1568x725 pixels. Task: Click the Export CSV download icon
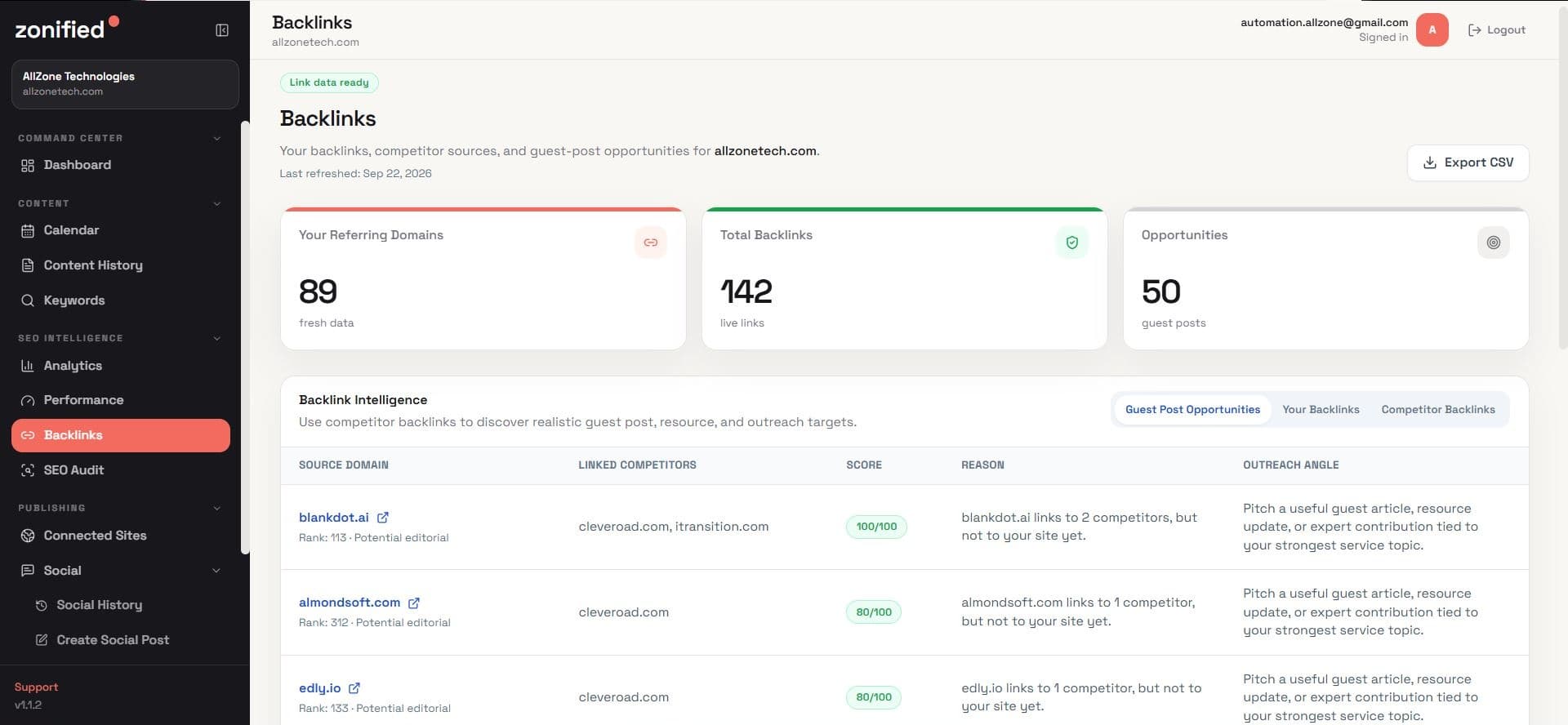[1430, 162]
